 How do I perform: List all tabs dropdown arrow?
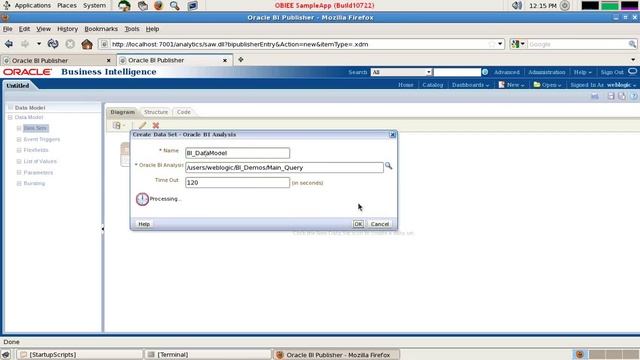click(x=633, y=60)
